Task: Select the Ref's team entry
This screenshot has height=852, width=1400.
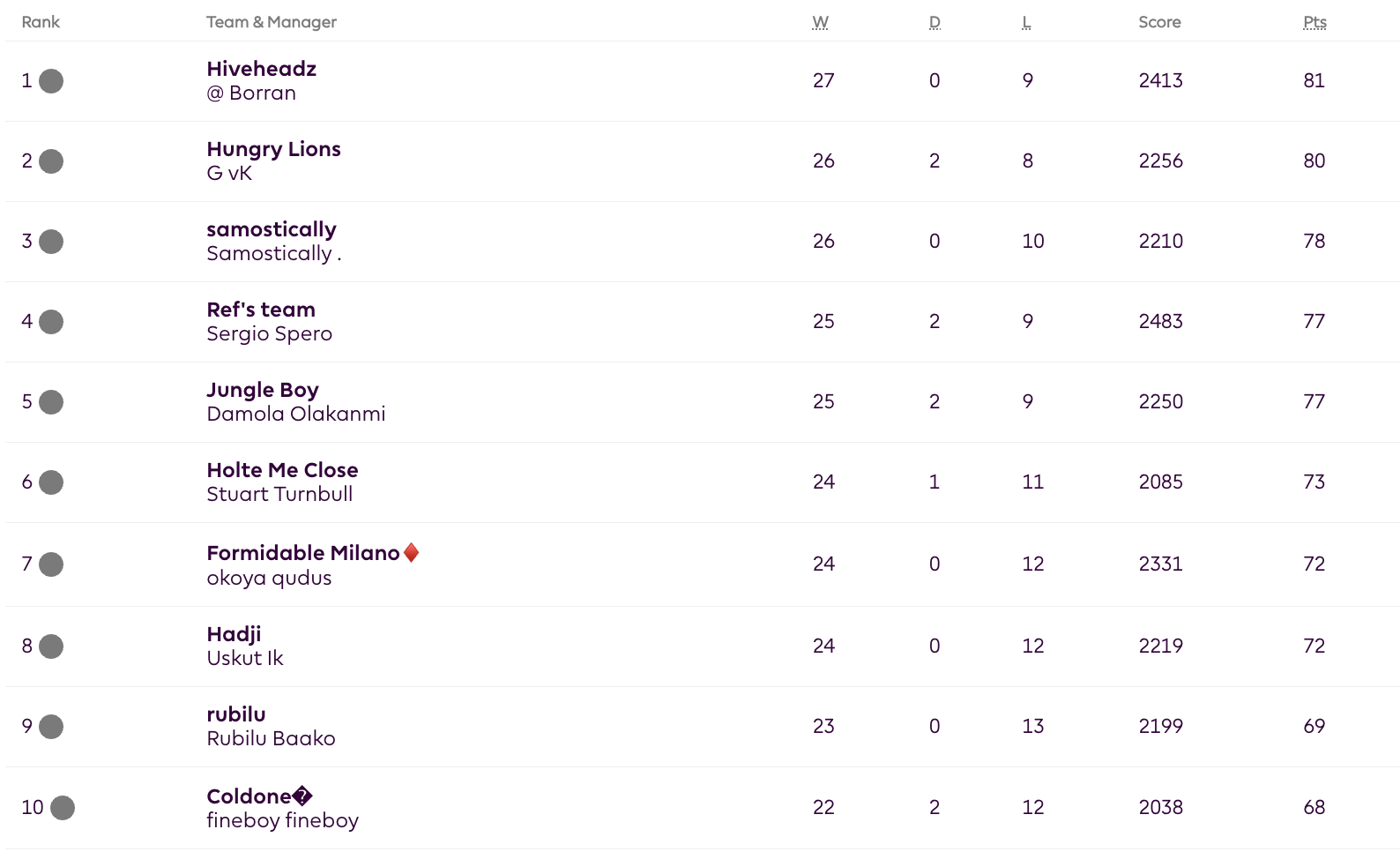Action: [261, 310]
